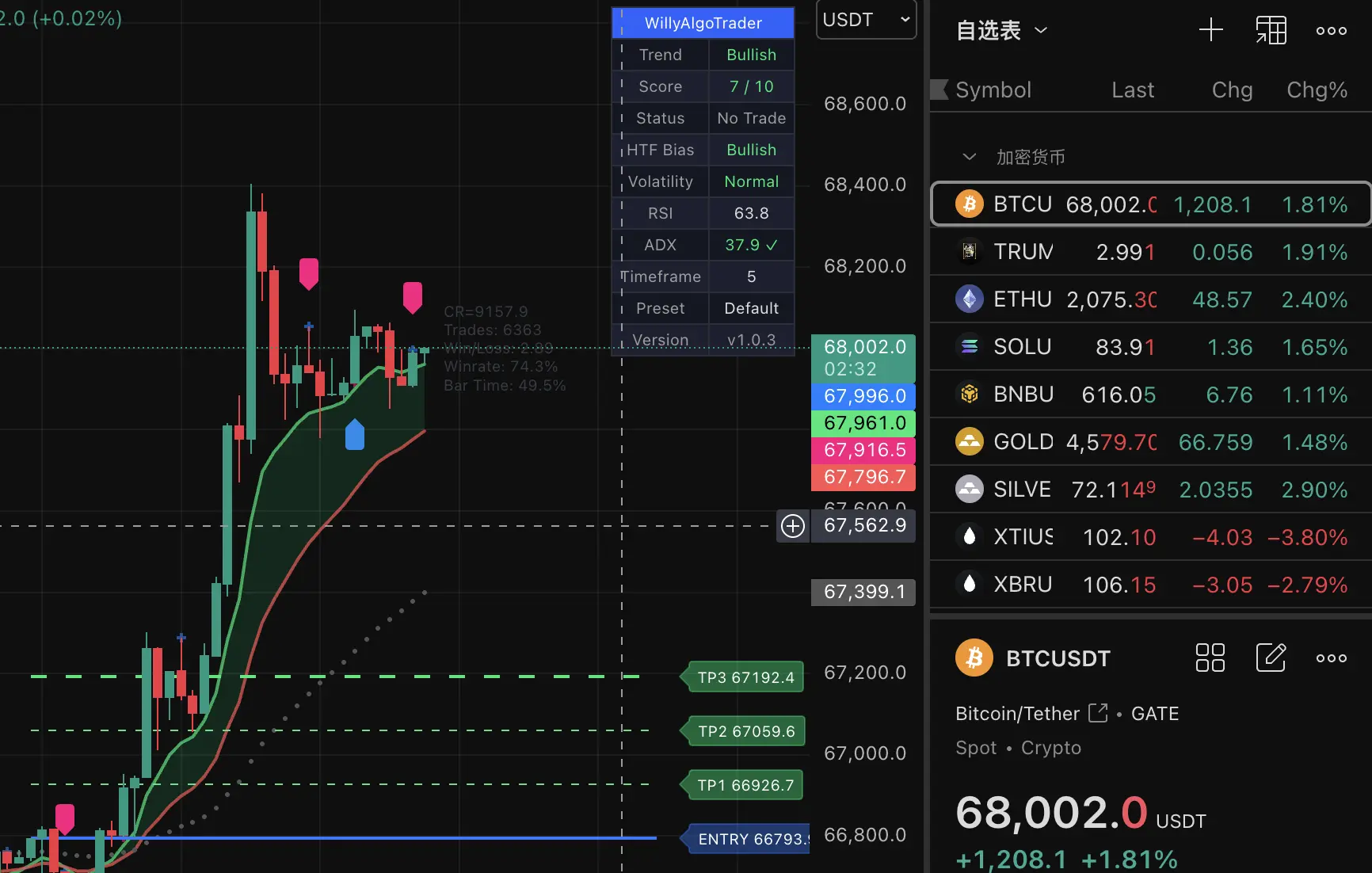Screen dimensions: 1372x873
Task: Click the large Bitcoin logo next to BTCUSDT
Action: coord(974,658)
